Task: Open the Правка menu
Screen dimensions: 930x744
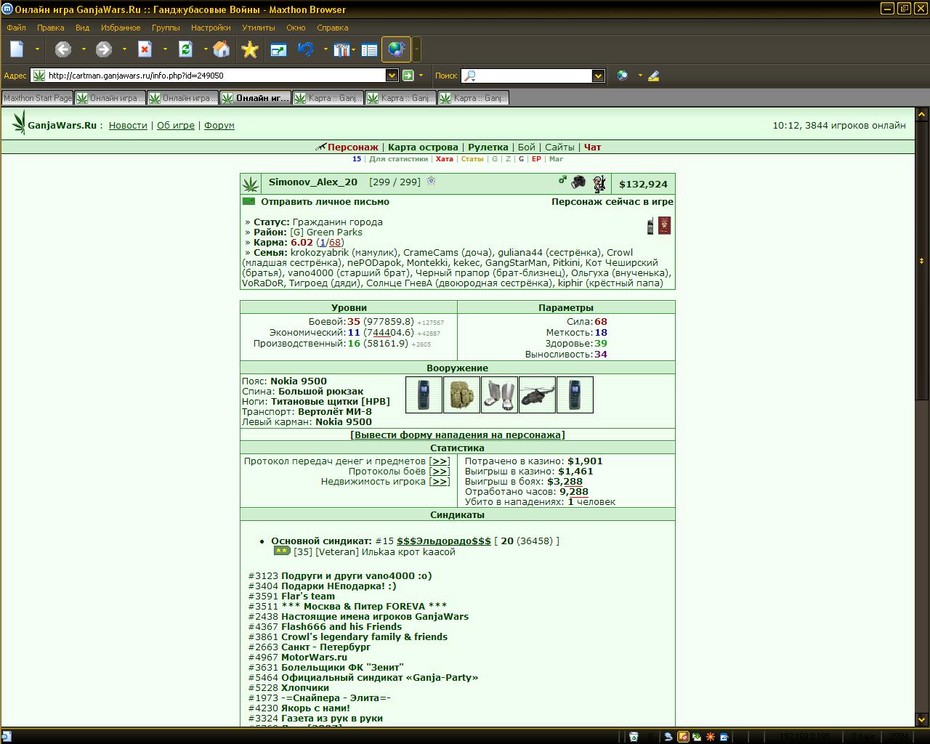Action: [50, 27]
